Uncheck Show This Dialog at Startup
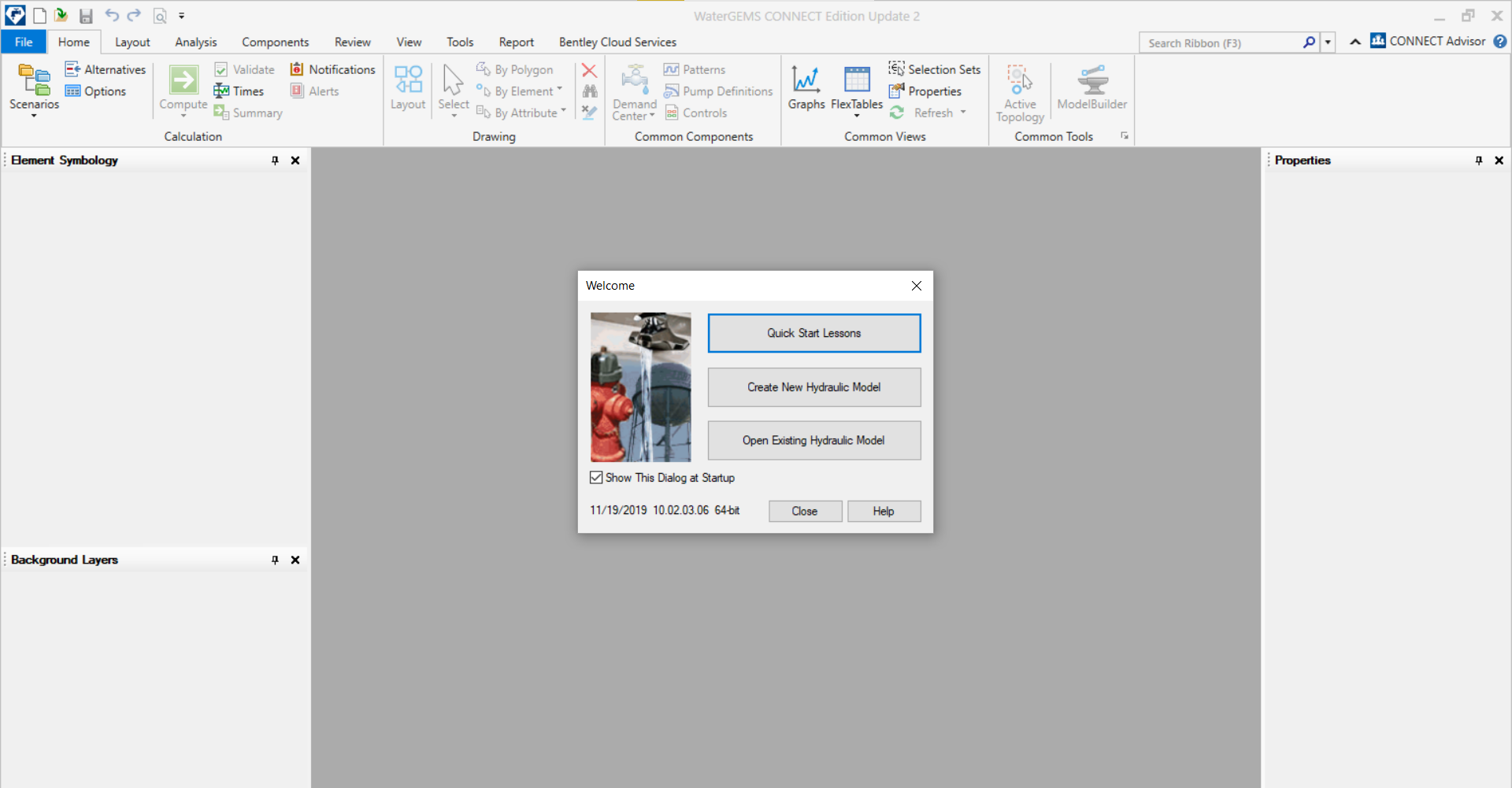Image resolution: width=1512 pixels, height=788 pixels. [x=597, y=478]
